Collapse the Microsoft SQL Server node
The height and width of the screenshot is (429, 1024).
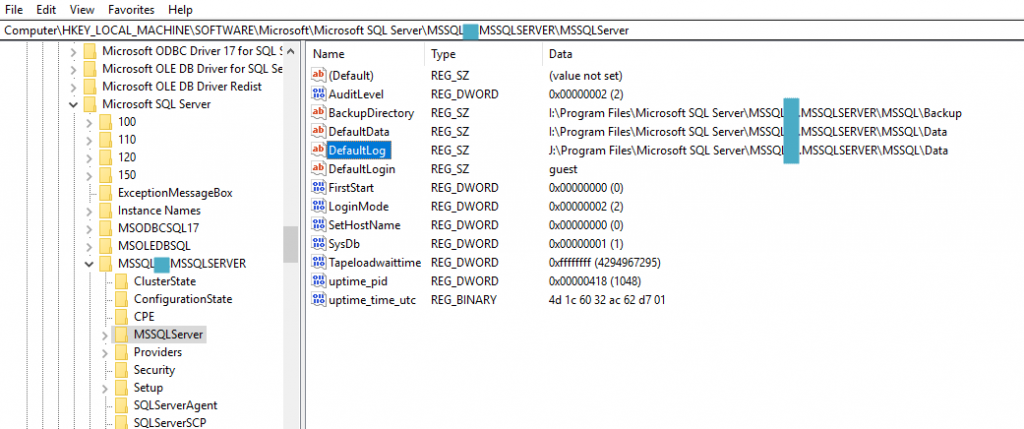pyautogui.click(x=73, y=104)
